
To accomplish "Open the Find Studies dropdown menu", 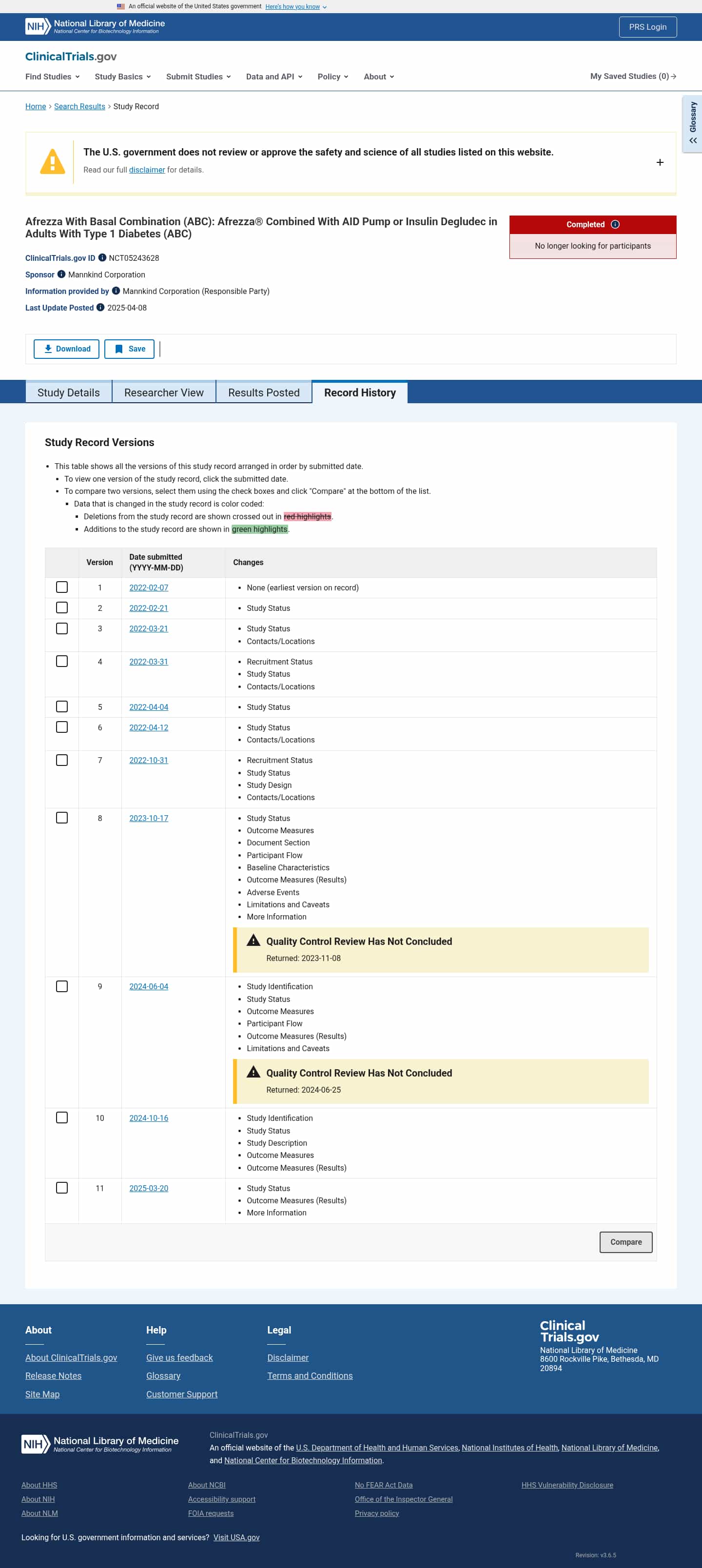I will [x=52, y=77].
